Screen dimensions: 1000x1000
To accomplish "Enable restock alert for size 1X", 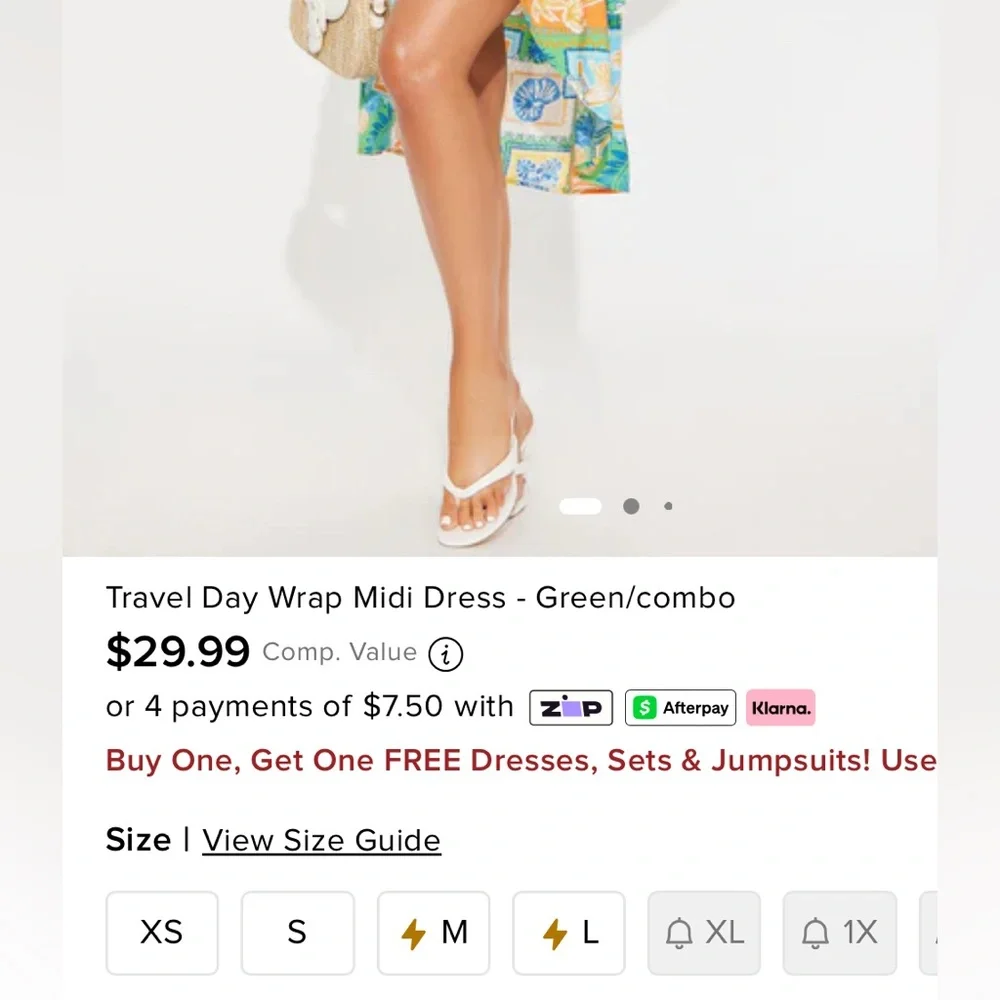I will point(839,933).
